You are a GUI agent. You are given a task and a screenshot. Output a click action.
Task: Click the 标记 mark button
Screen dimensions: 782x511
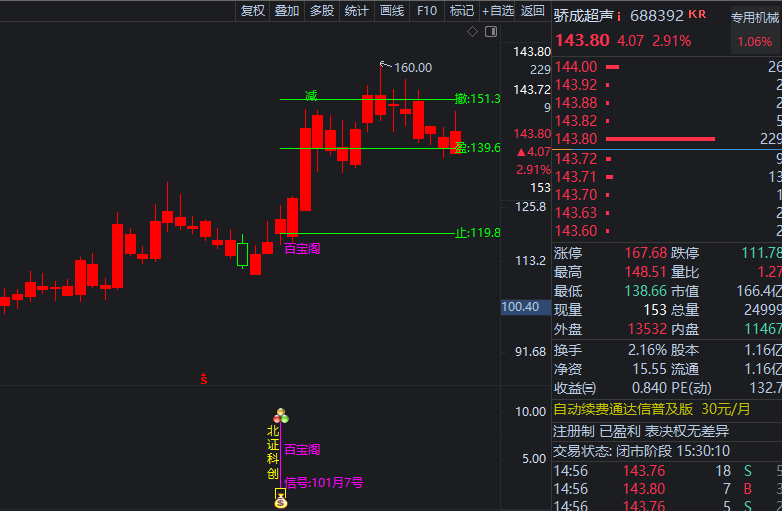[461, 11]
